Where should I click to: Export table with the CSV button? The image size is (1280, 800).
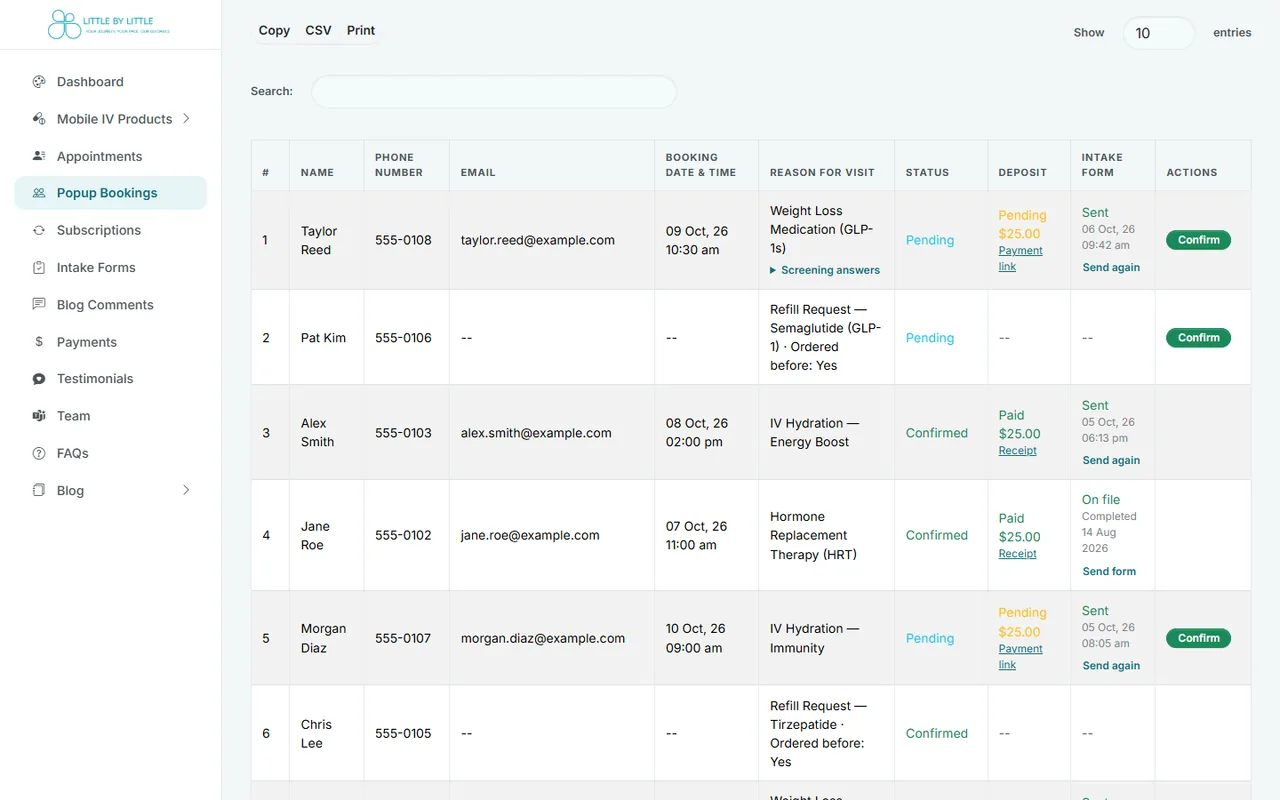(x=318, y=30)
